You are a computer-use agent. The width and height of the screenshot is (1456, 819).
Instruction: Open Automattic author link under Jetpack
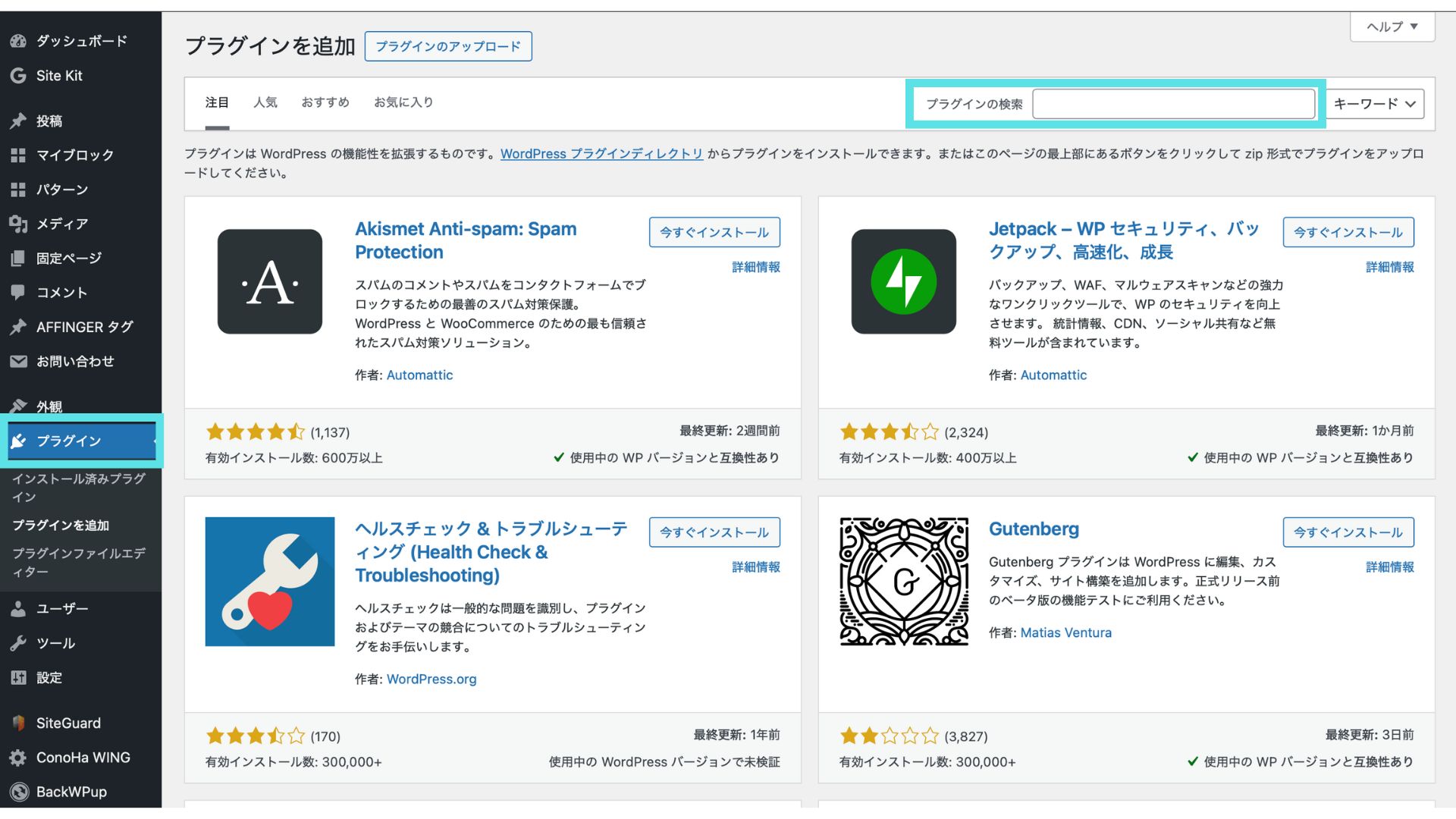1053,375
